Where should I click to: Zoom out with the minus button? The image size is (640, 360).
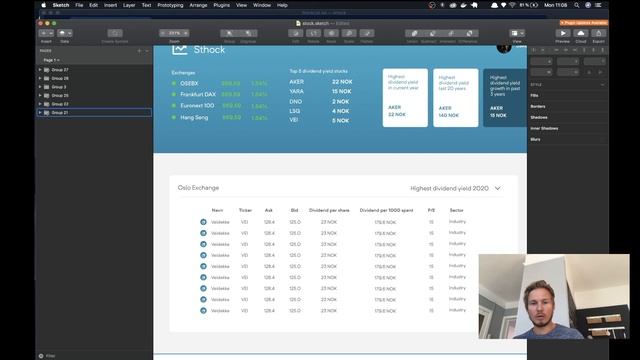tap(163, 33)
